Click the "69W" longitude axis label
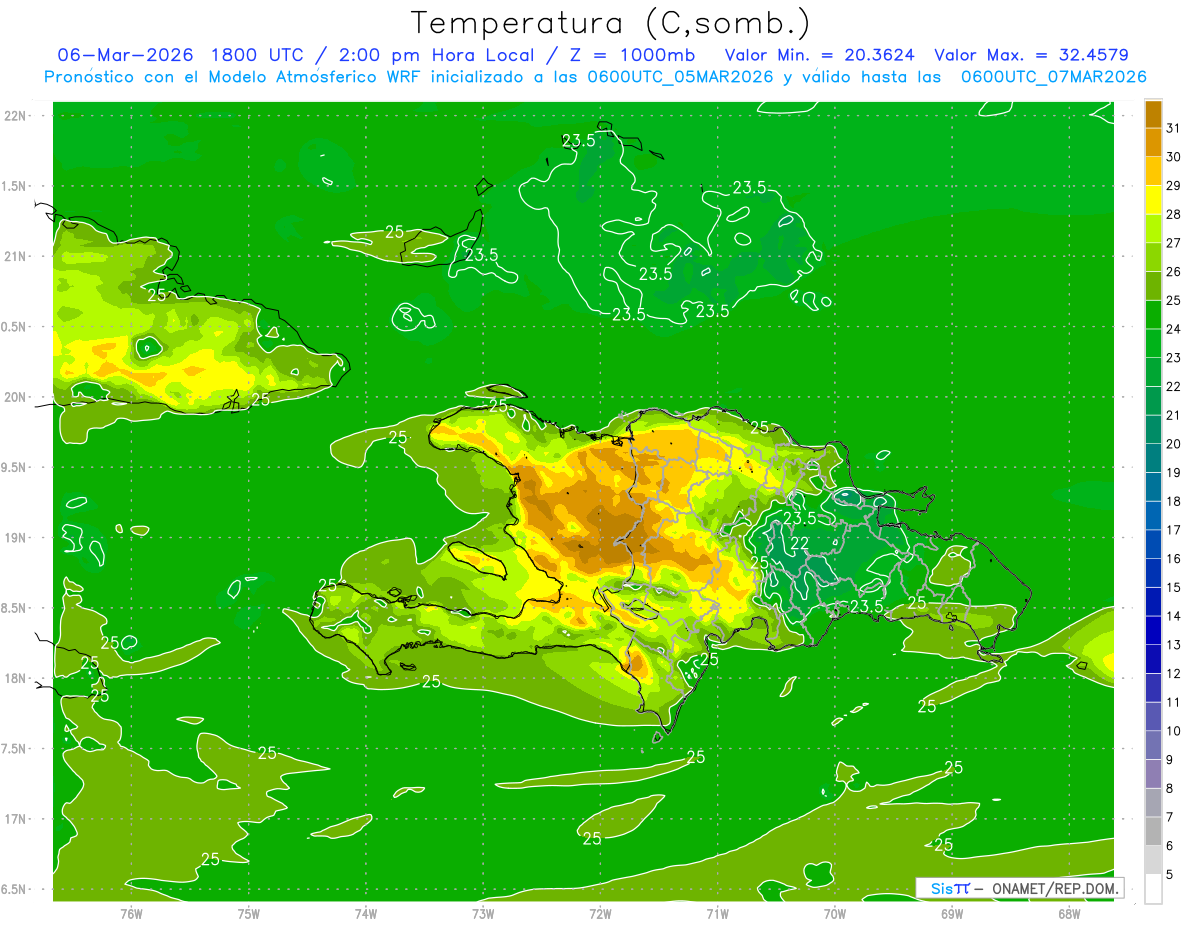 [952, 913]
